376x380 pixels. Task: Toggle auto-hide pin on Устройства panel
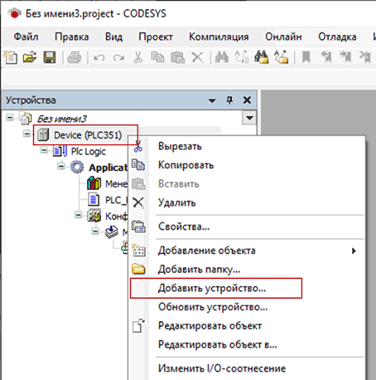click(x=229, y=100)
